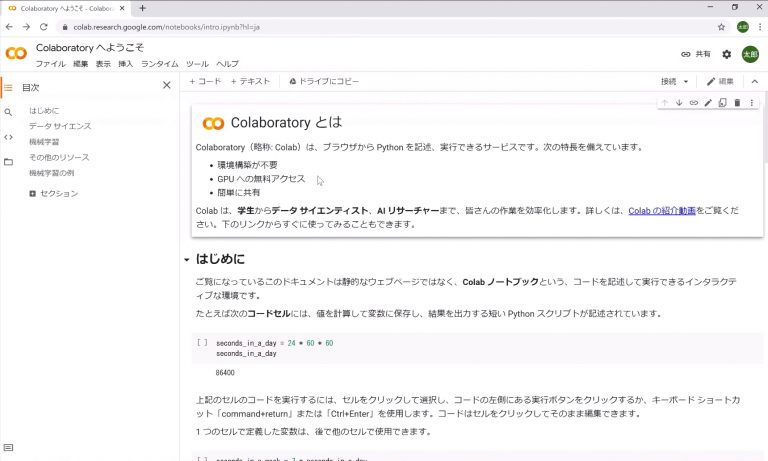
Task: Collapse the header with the chevron
Action: pos(755,81)
